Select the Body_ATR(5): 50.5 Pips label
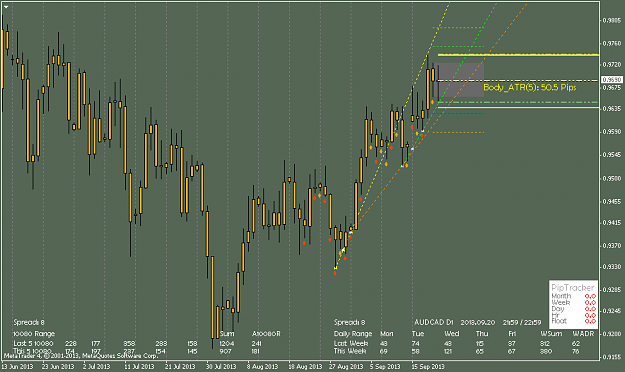Screen dimensions: 625x372 (x=530, y=87)
